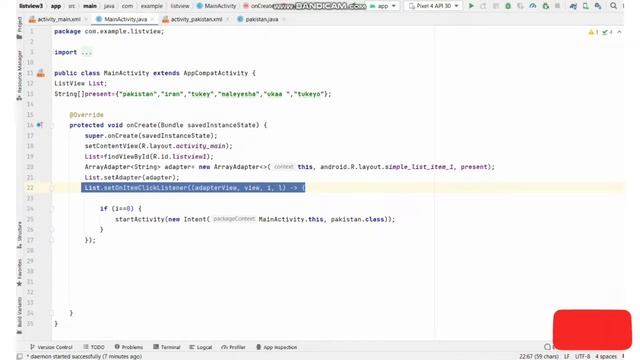Click the "@Override" annotation on line 15
The height and width of the screenshot is (360, 640).
tap(87, 115)
